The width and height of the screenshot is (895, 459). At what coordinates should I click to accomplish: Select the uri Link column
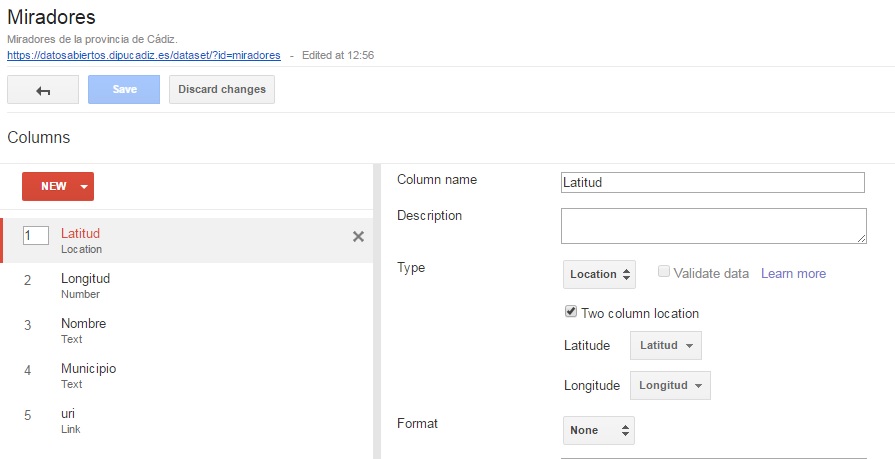point(187,421)
